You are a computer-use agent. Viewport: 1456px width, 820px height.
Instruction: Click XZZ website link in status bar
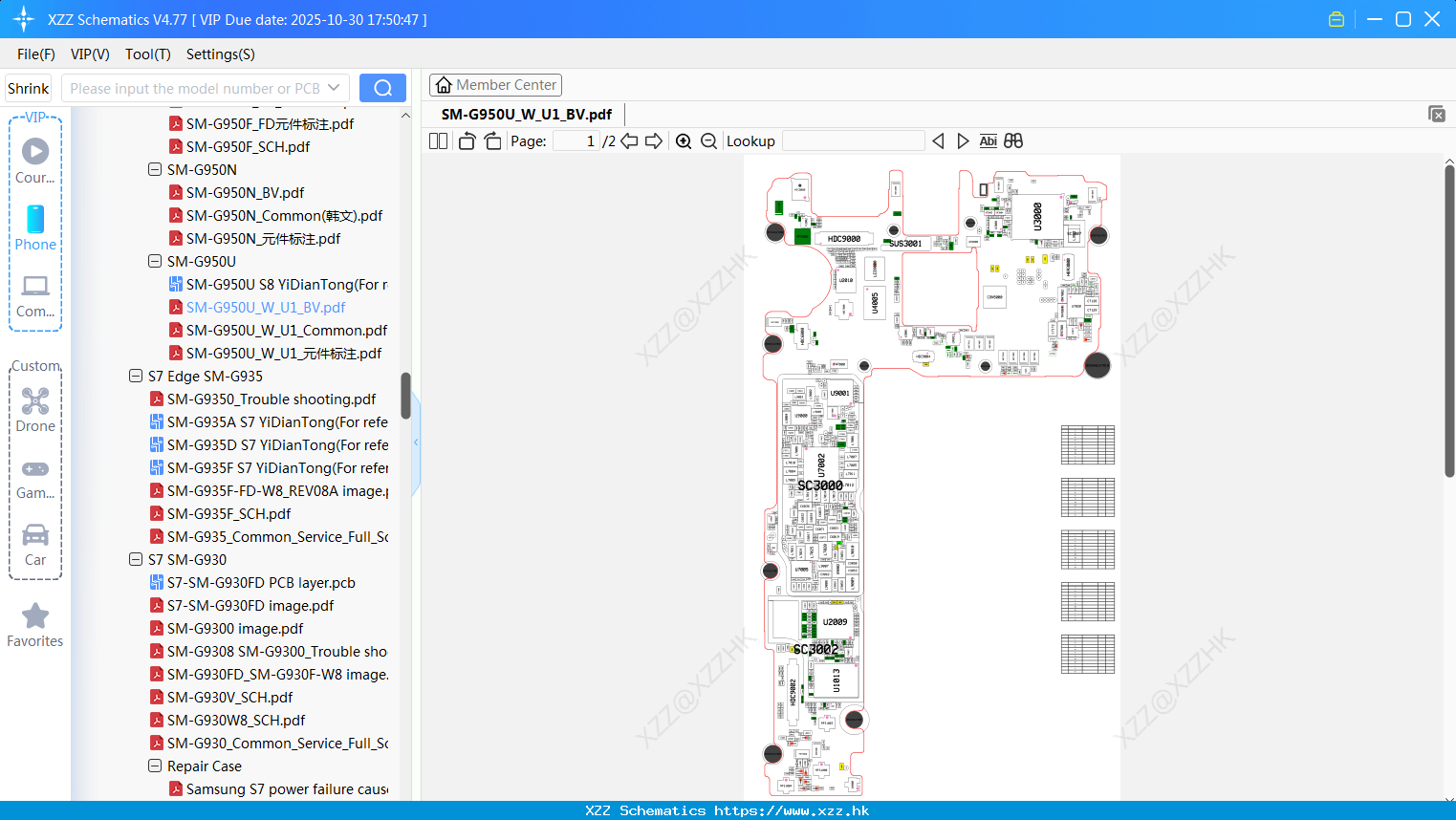click(792, 810)
